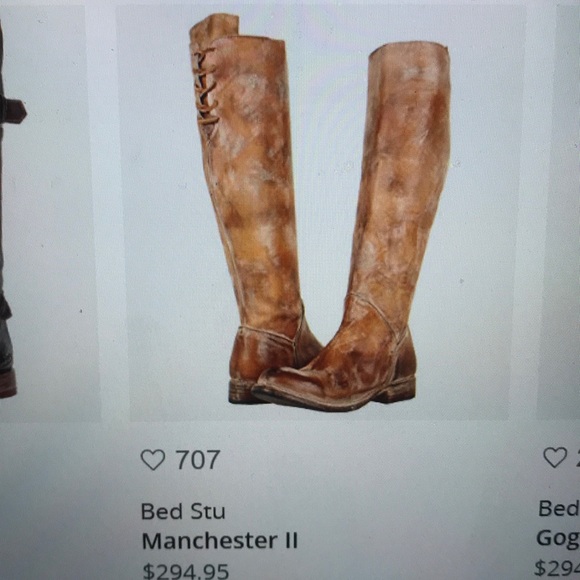Viewport: 580px width, 580px height.
Task: Open the dark boot product at left edge
Action: (x=11, y=211)
